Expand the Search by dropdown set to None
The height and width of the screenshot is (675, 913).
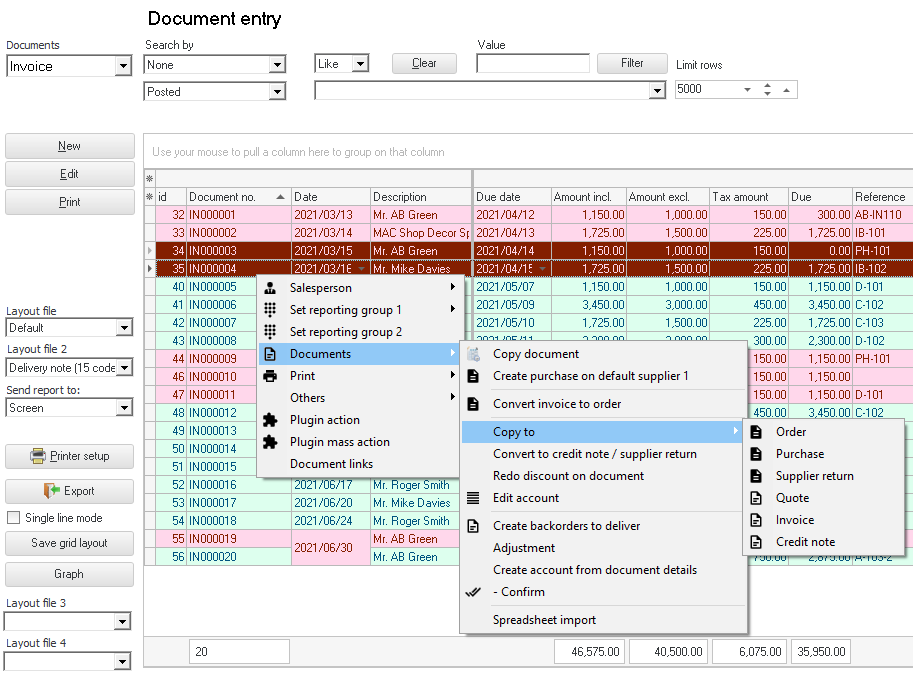(x=277, y=65)
